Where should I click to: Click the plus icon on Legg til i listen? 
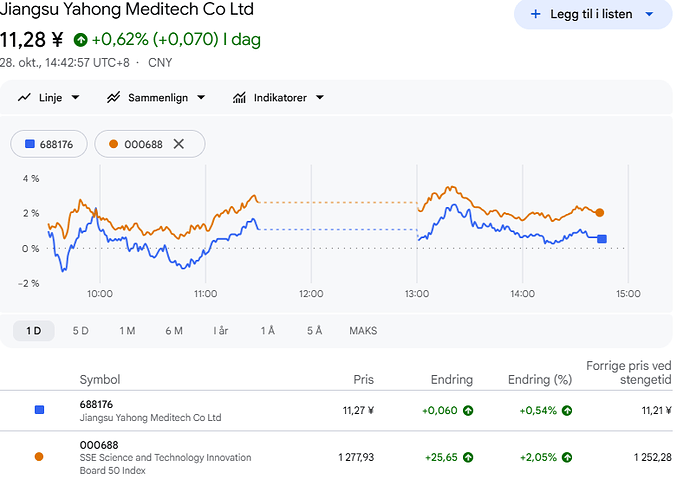pos(536,14)
